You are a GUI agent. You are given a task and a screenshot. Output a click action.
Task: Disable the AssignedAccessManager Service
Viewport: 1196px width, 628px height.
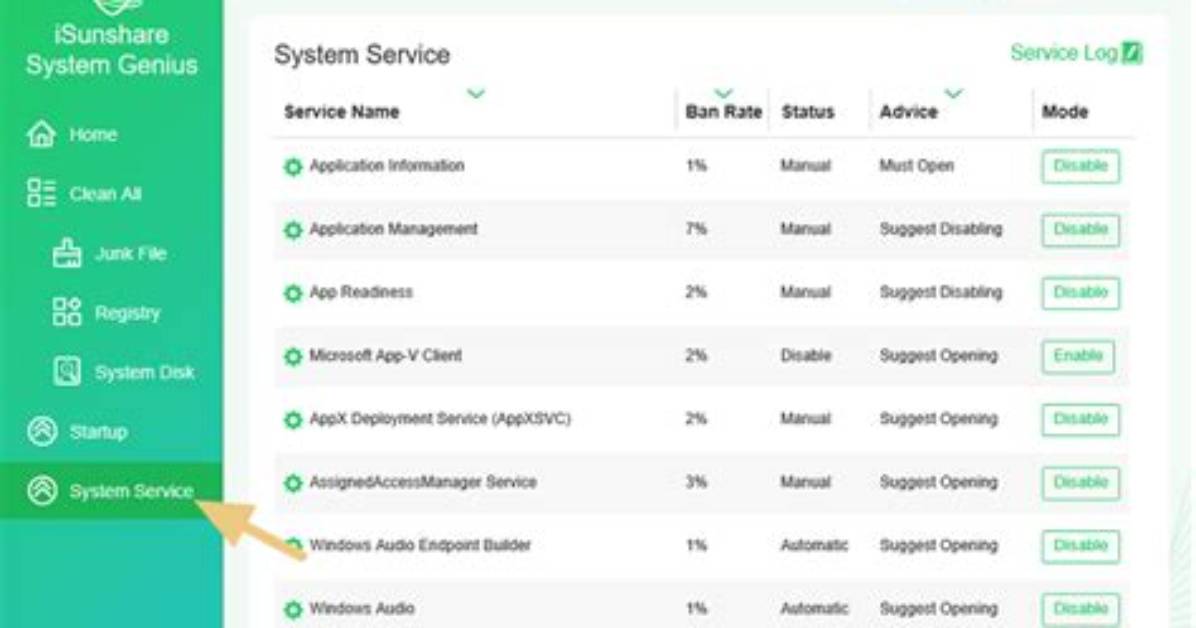coord(1080,483)
